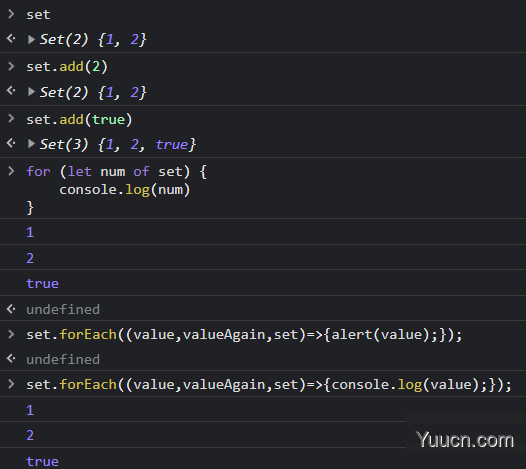The width and height of the screenshot is (526, 469).
Task: Expand the Set(3) {1, 2, true} result
Action: [31, 144]
